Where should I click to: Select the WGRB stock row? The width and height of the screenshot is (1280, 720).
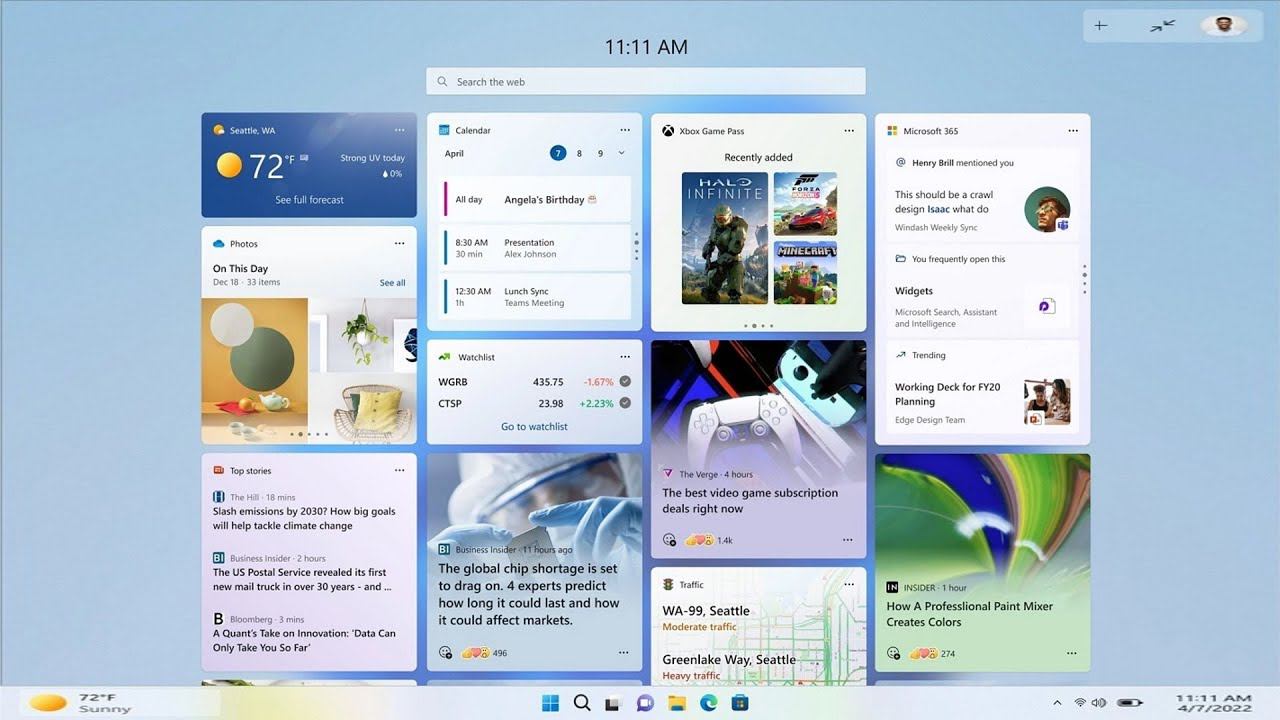pos(534,382)
